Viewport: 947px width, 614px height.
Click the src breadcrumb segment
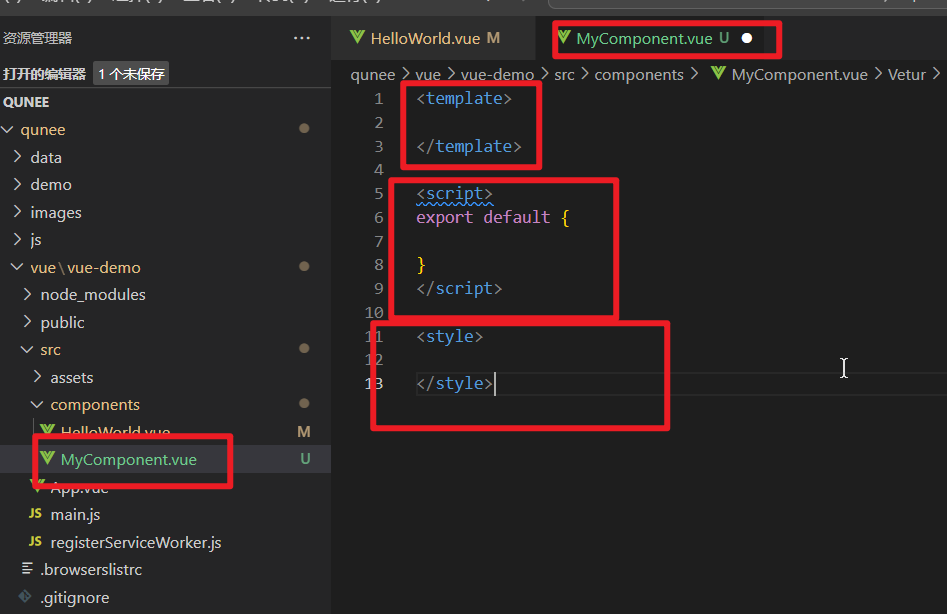click(564, 75)
